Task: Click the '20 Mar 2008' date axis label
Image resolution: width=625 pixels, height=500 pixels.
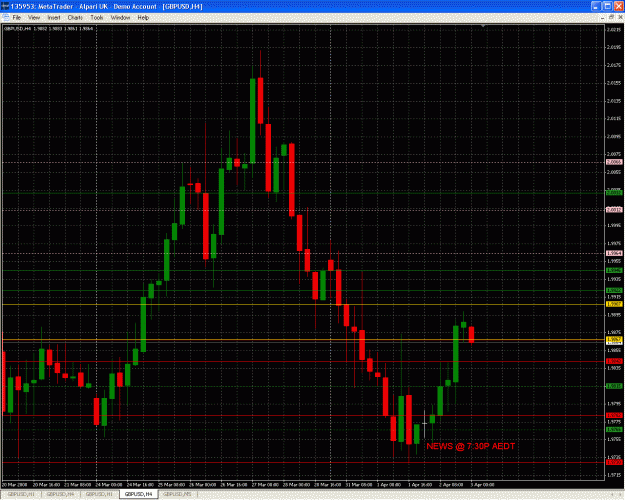Action: point(14,485)
